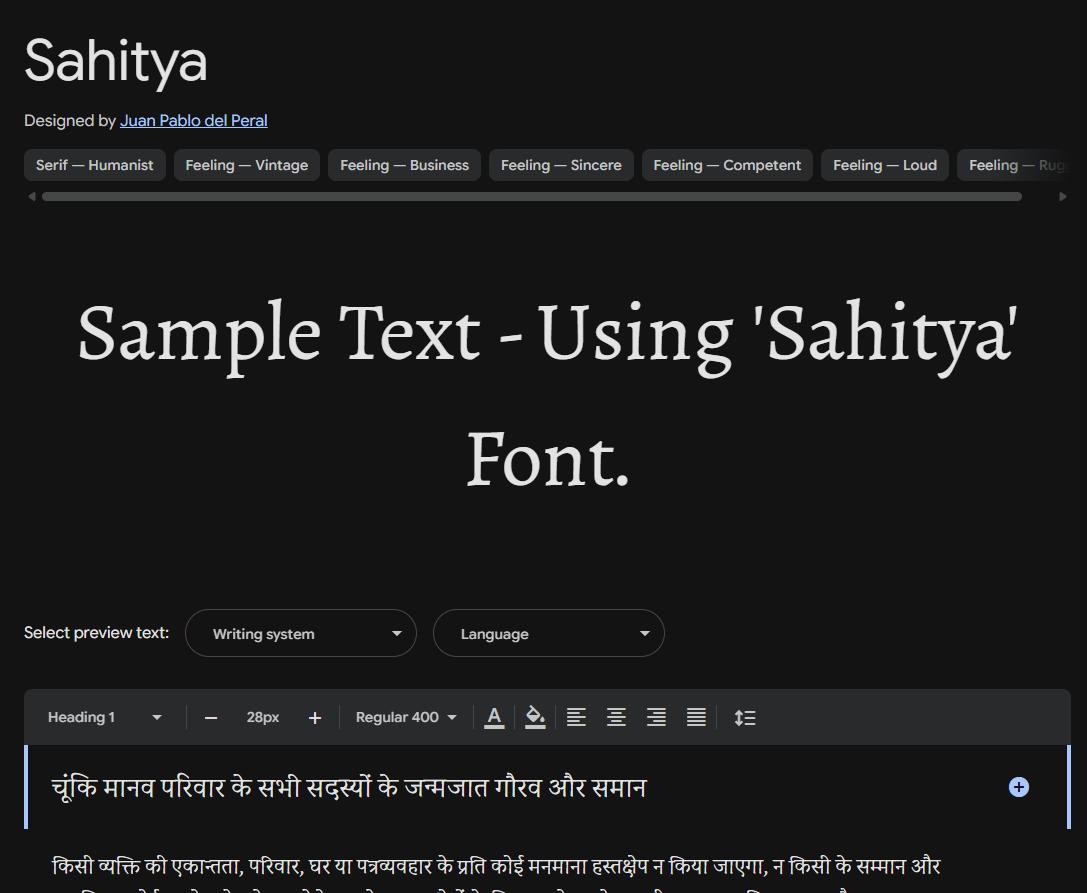Click the Sahitya font title
The width and height of the screenshot is (1087, 893).
click(116, 62)
